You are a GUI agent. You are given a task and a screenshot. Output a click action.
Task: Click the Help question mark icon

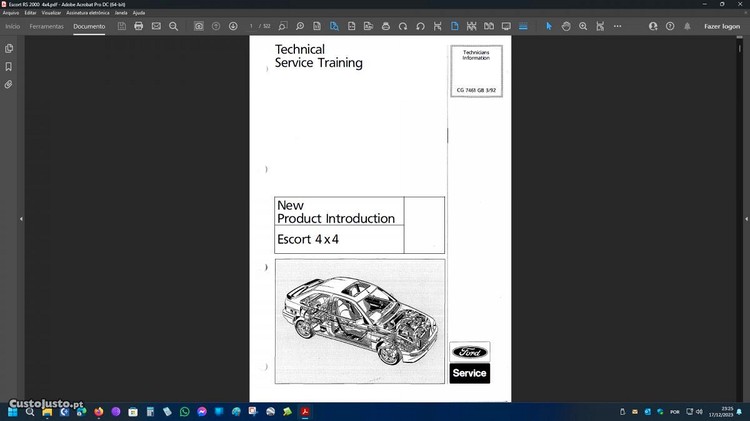pyautogui.click(x=670, y=26)
